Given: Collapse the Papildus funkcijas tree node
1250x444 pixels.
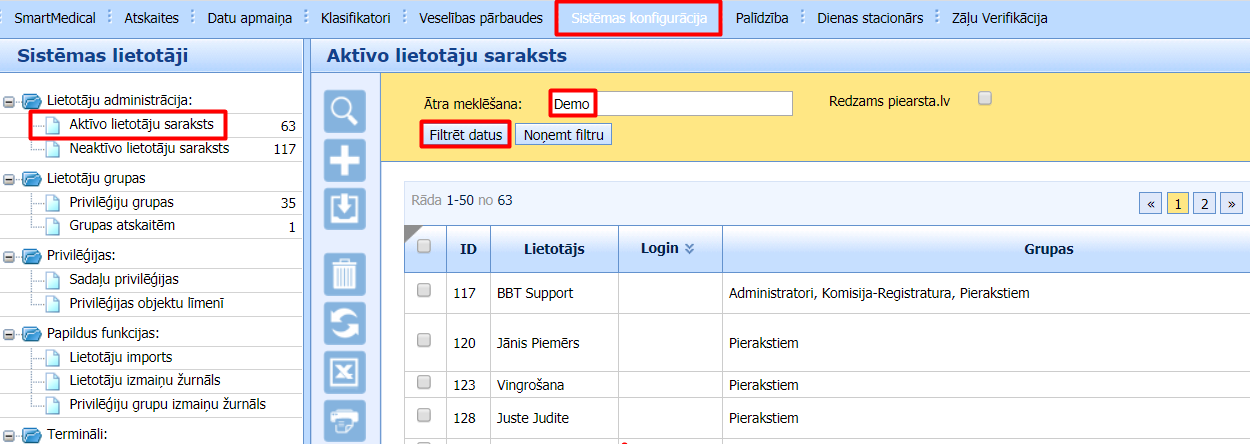Looking at the screenshot, I should tap(10, 334).
